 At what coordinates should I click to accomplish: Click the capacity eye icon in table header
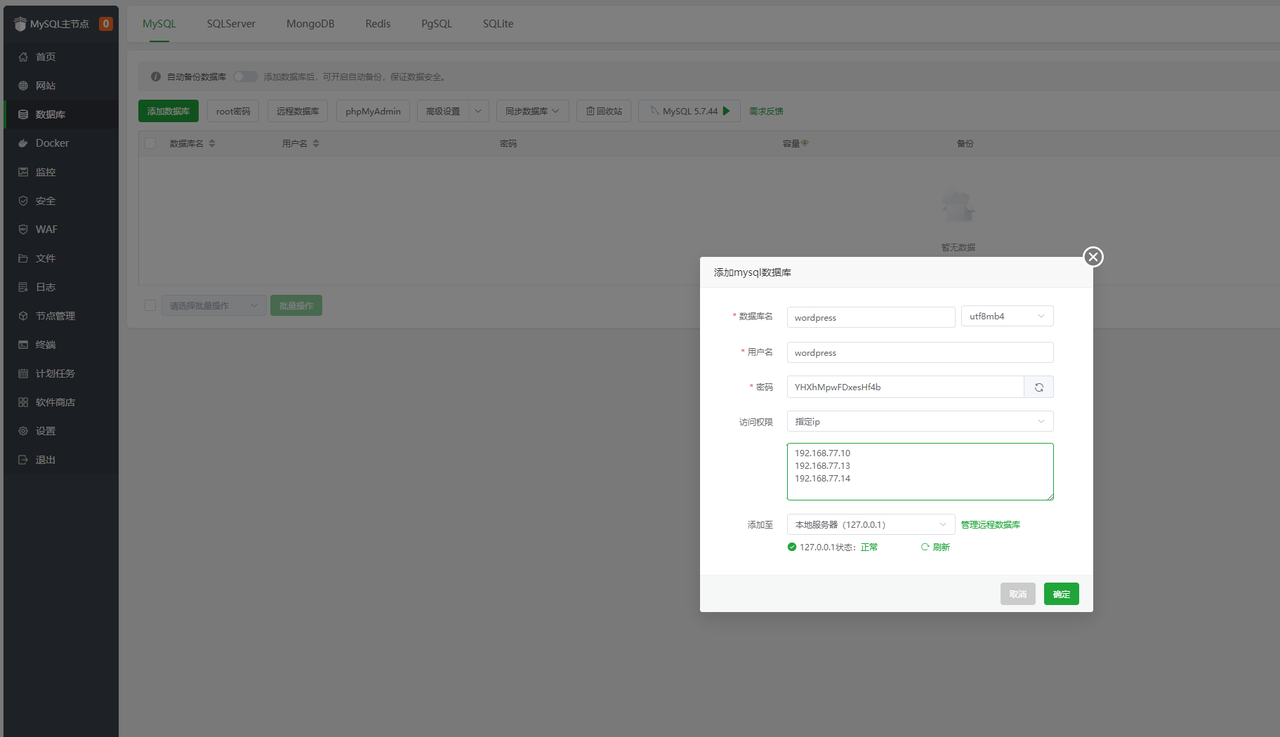tap(805, 143)
